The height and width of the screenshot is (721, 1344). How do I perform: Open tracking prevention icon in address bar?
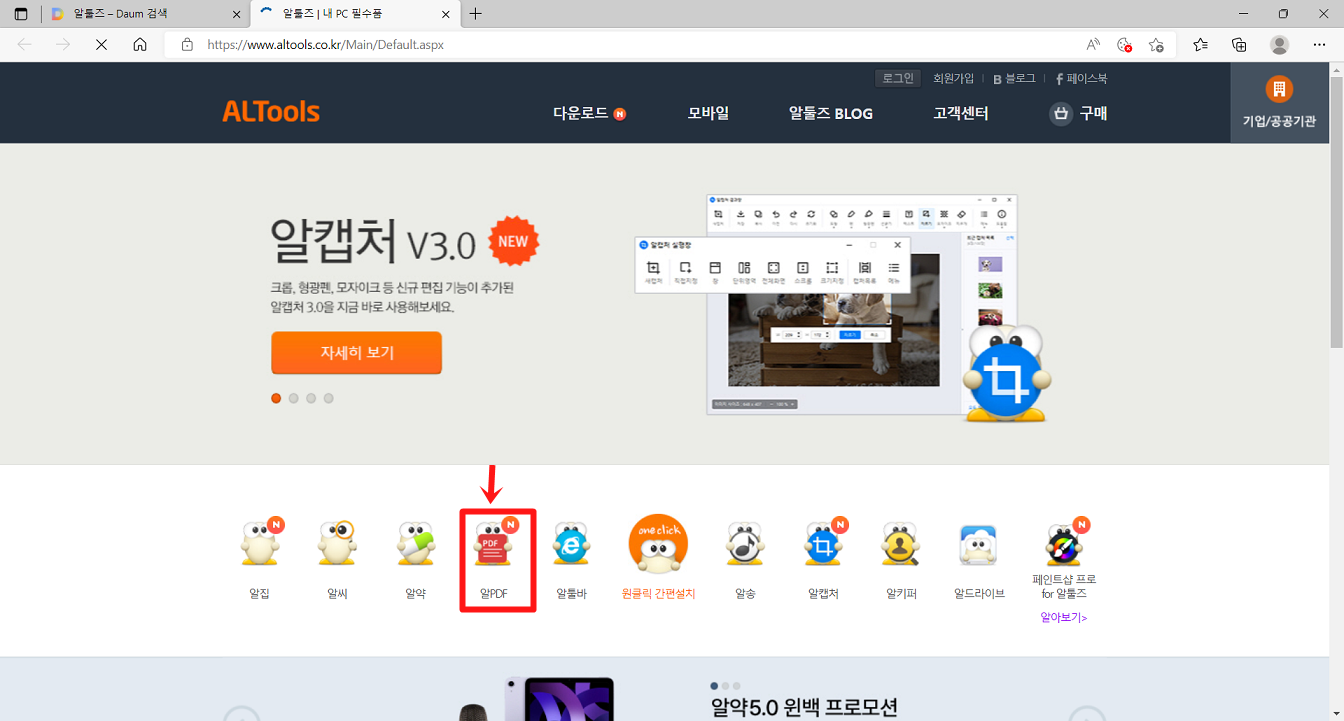click(x=1124, y=45)
